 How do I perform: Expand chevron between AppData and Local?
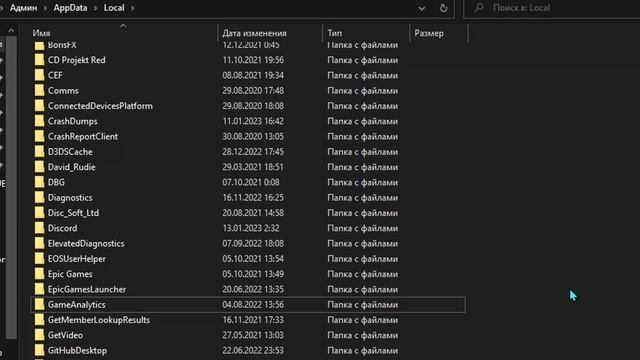click(96, 8)
